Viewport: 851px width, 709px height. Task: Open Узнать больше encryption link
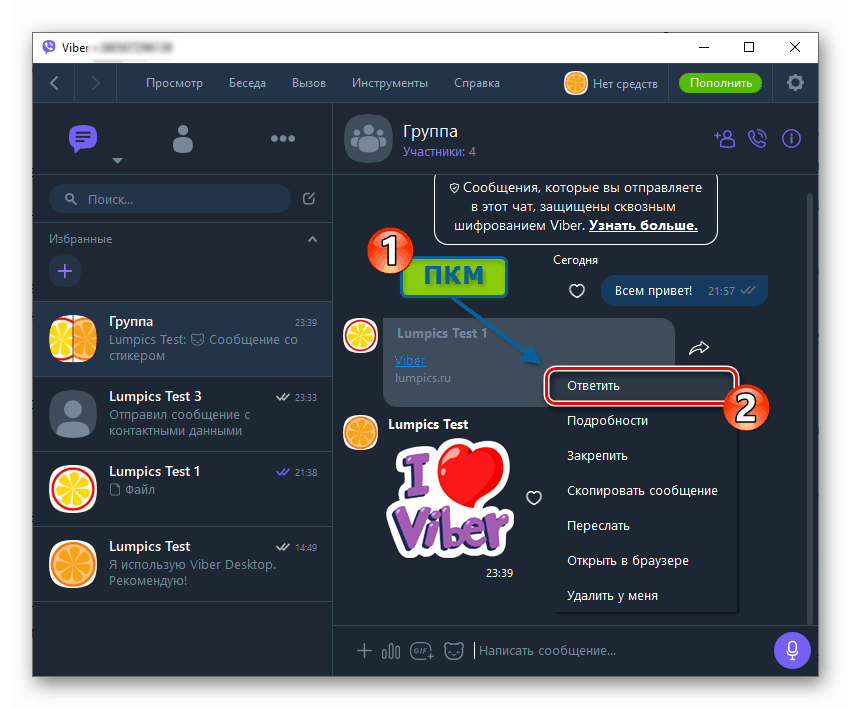coord(643,225)
